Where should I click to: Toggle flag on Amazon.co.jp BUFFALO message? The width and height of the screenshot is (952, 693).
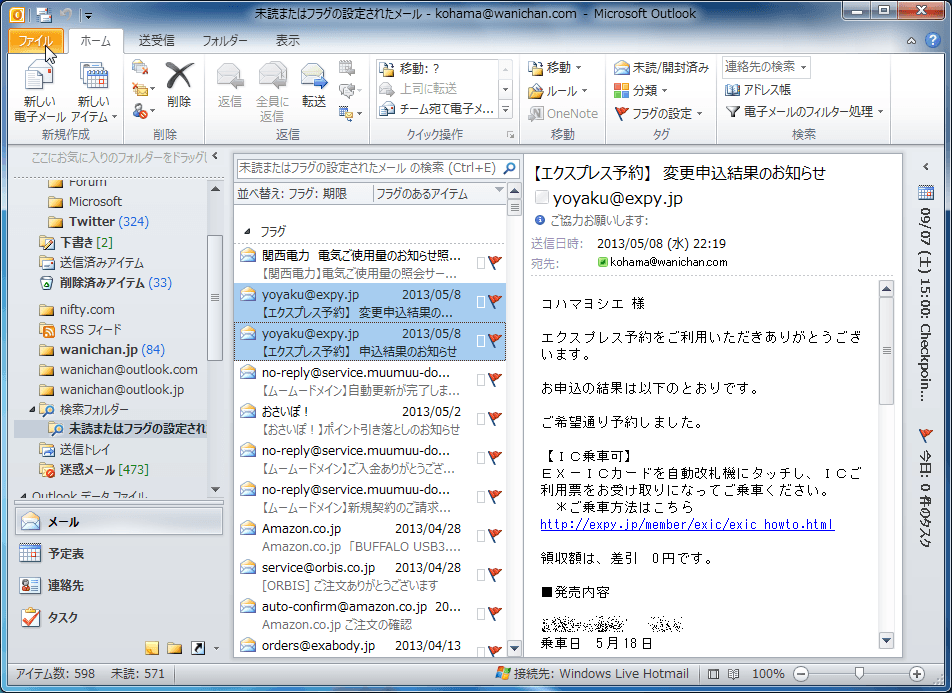coord(495,535)
